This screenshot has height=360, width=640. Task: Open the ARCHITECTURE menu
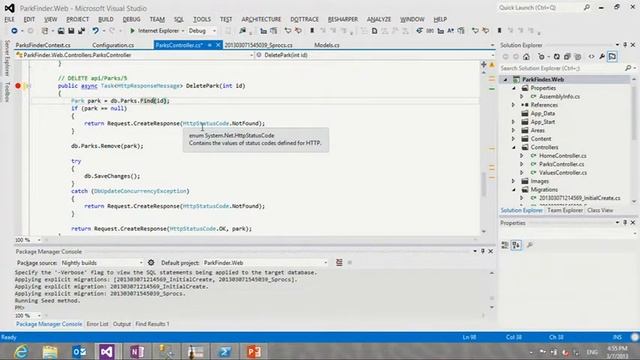261,19
